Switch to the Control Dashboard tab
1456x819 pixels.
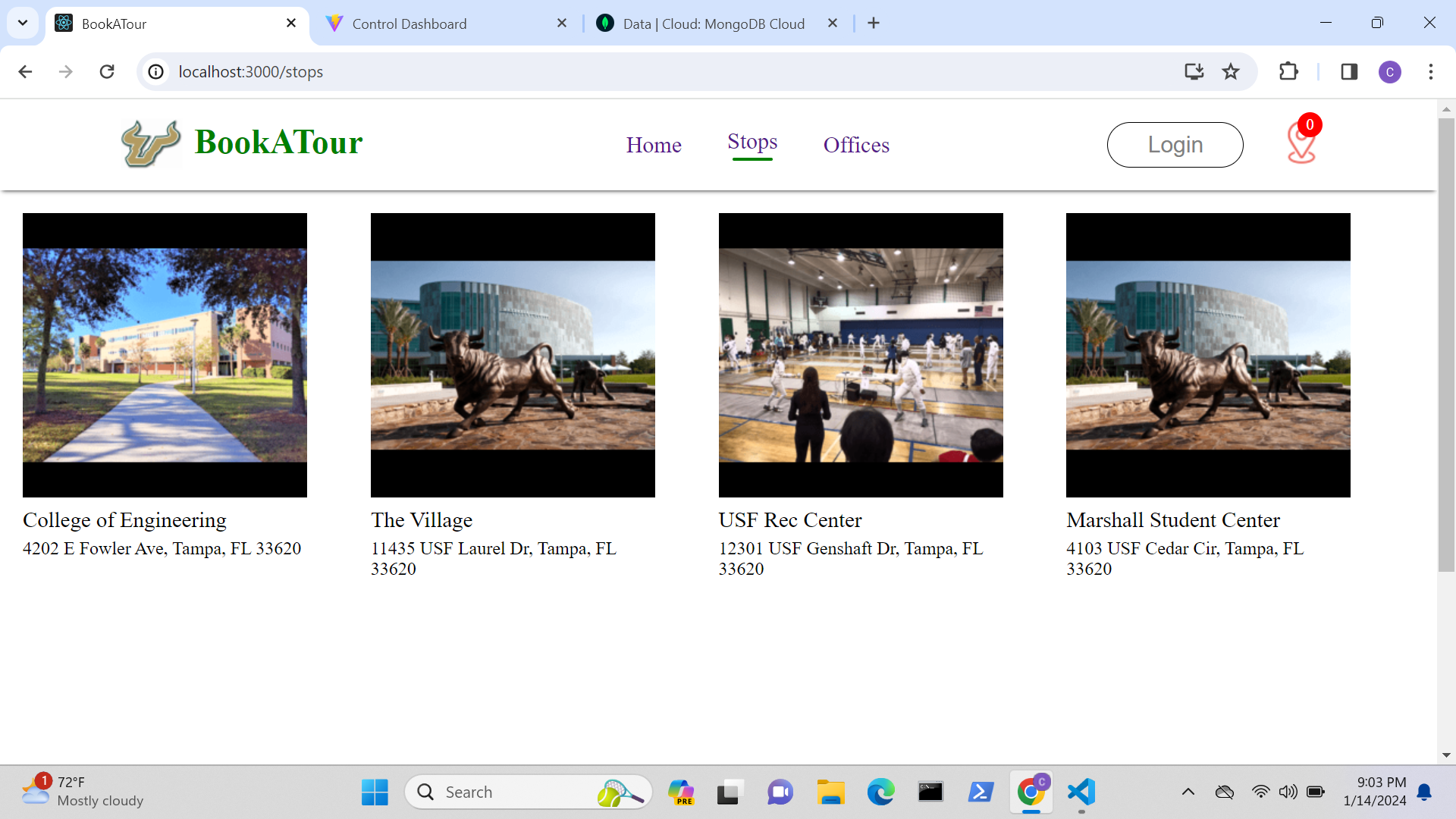point(409,24)
